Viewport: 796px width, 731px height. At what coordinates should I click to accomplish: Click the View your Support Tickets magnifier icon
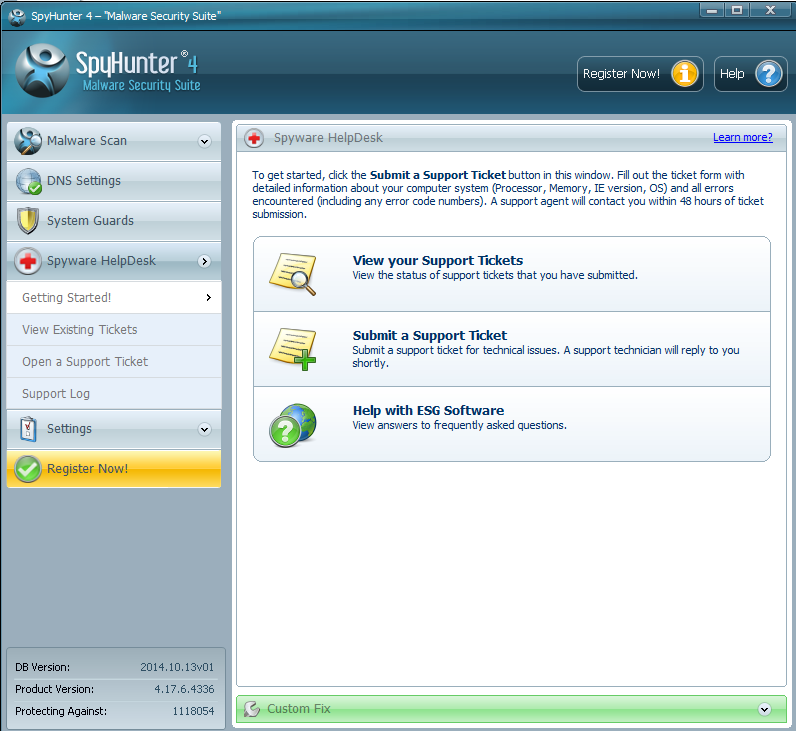coord(292,273)
